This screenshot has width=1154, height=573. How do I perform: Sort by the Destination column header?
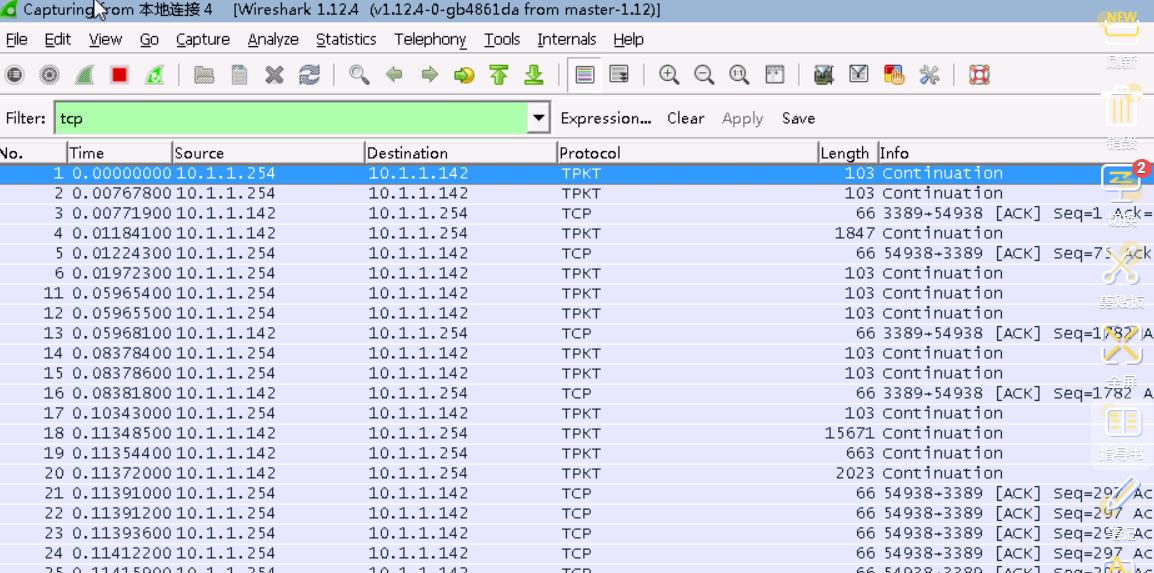[461, 153]
